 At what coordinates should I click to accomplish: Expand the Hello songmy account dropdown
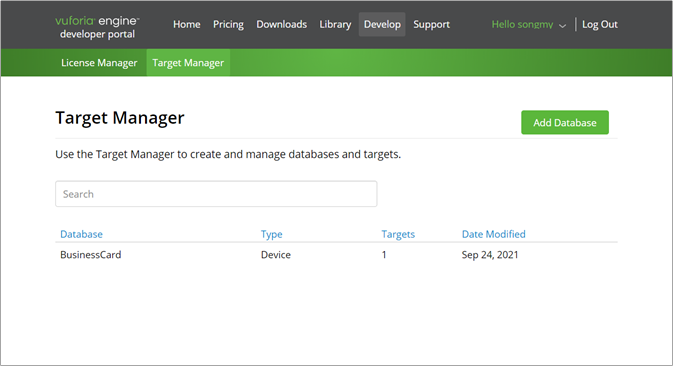click(x=528, y=24)
